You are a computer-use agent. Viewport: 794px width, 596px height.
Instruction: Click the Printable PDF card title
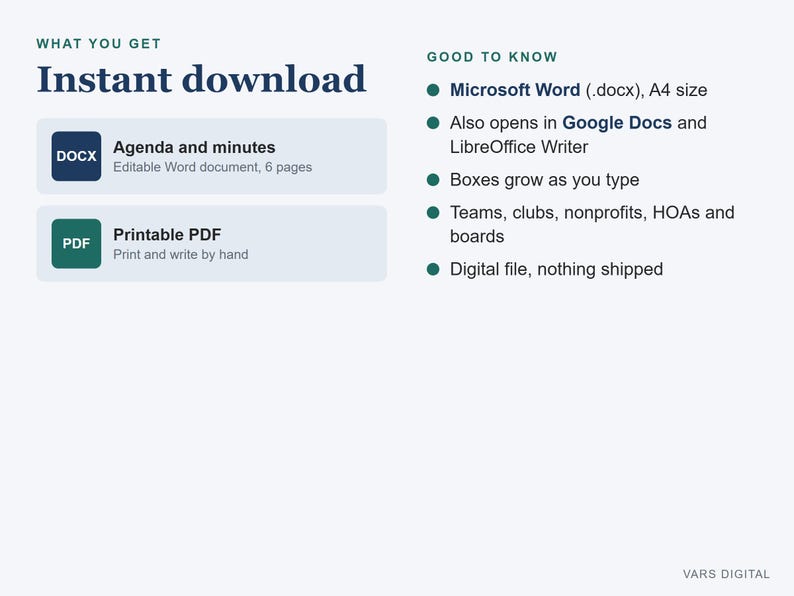coord(167,234)
